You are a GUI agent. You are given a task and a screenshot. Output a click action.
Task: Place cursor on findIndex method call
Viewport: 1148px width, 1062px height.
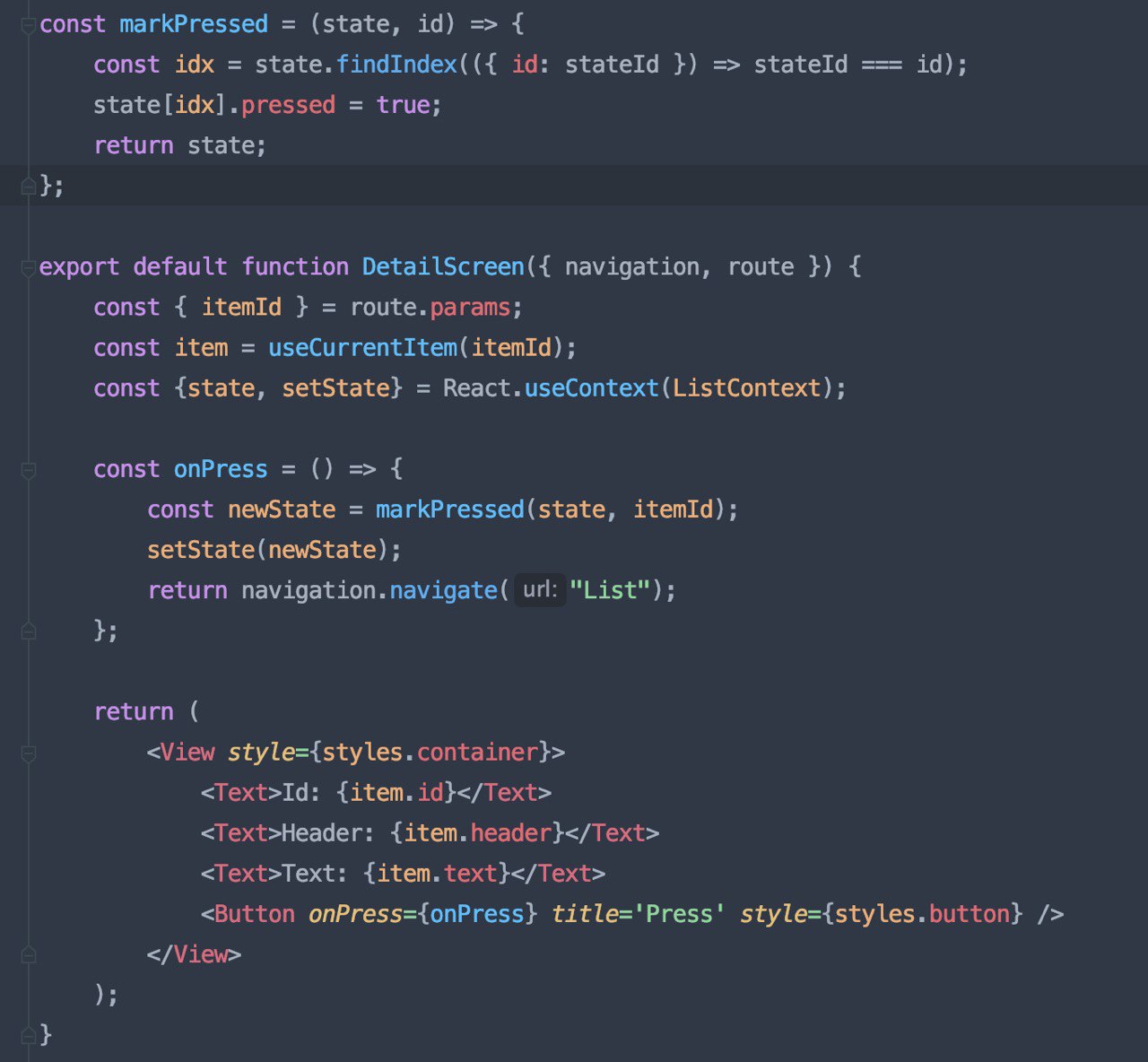coord(396,65)
